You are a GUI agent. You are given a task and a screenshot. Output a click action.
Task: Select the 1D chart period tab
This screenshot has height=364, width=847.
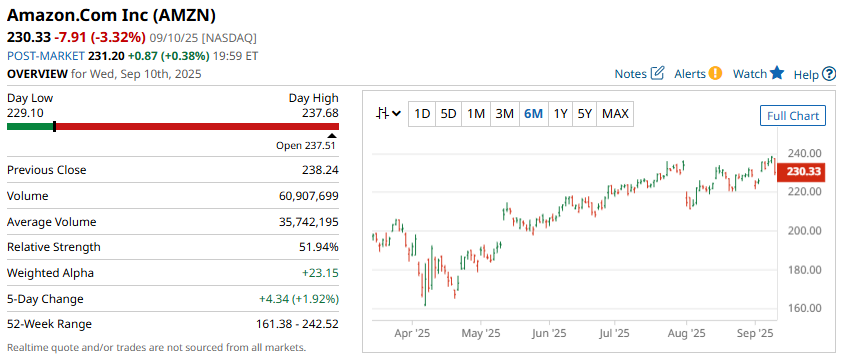click(421, 114)
